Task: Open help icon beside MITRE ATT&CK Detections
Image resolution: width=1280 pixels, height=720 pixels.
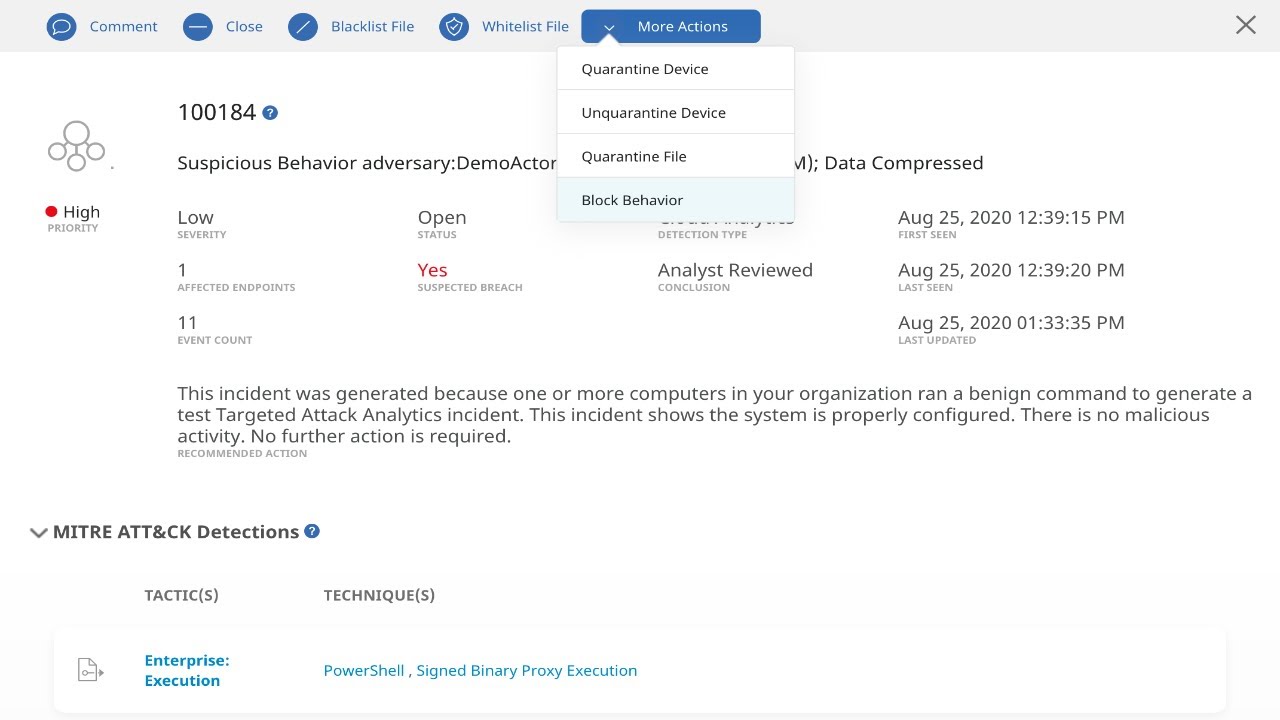Action: click(x=312, y=531)
